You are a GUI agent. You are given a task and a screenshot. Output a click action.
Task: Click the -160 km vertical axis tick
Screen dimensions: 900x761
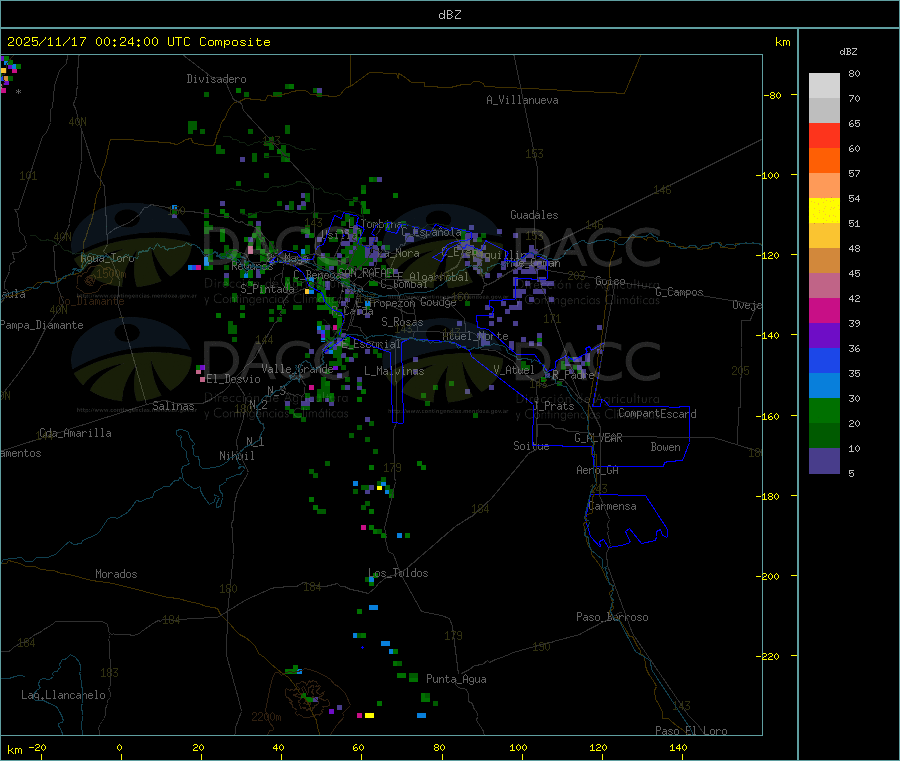769,416
